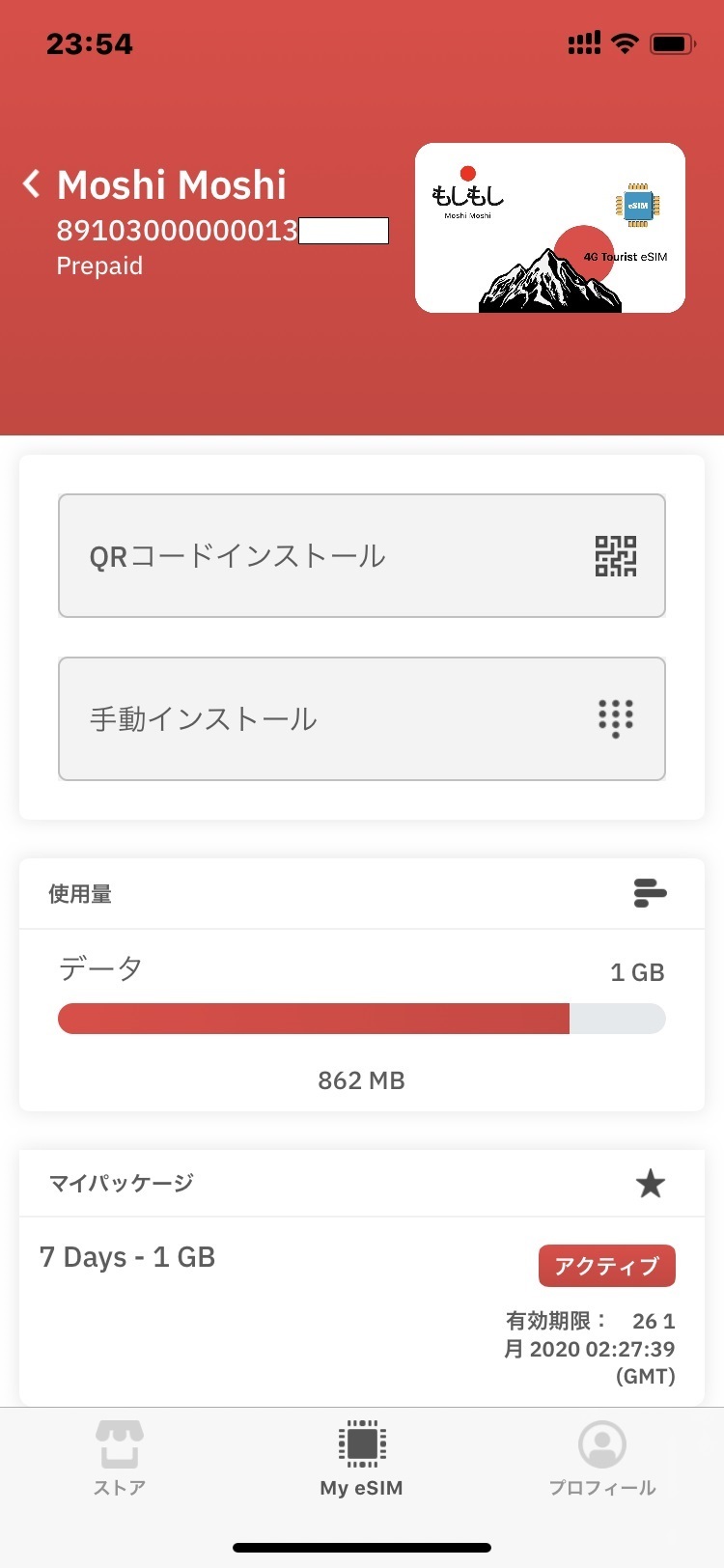Viewport: 724px width, 1568px height.
Task: Tap the QR code icon
Action: [x=615, y=556]
